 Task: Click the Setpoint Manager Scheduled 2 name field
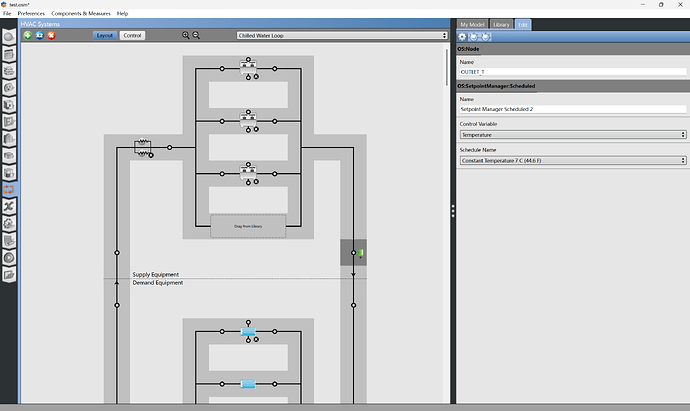point(573,109)
